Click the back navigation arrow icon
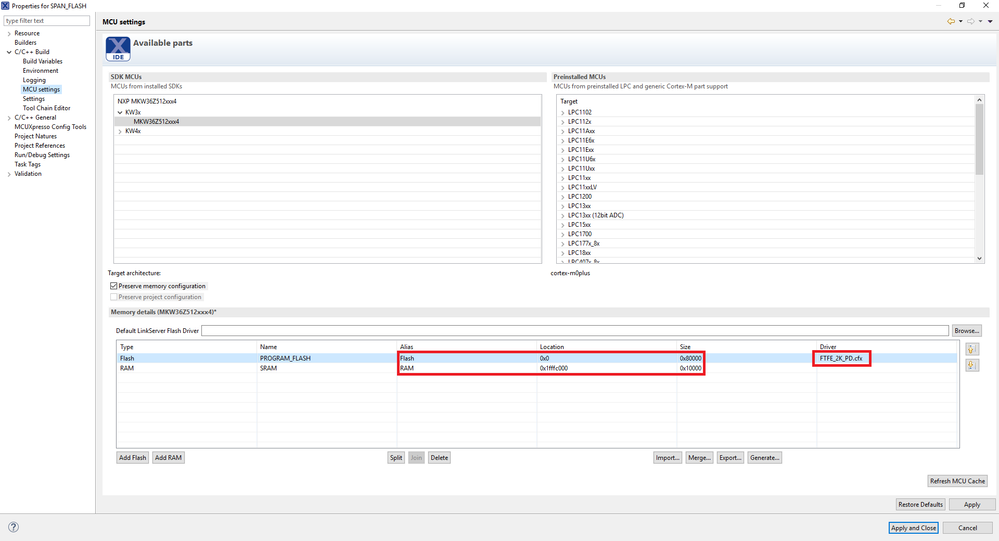Image resolution: width=999 pixels, height=541 pixels. click(951, 21)
